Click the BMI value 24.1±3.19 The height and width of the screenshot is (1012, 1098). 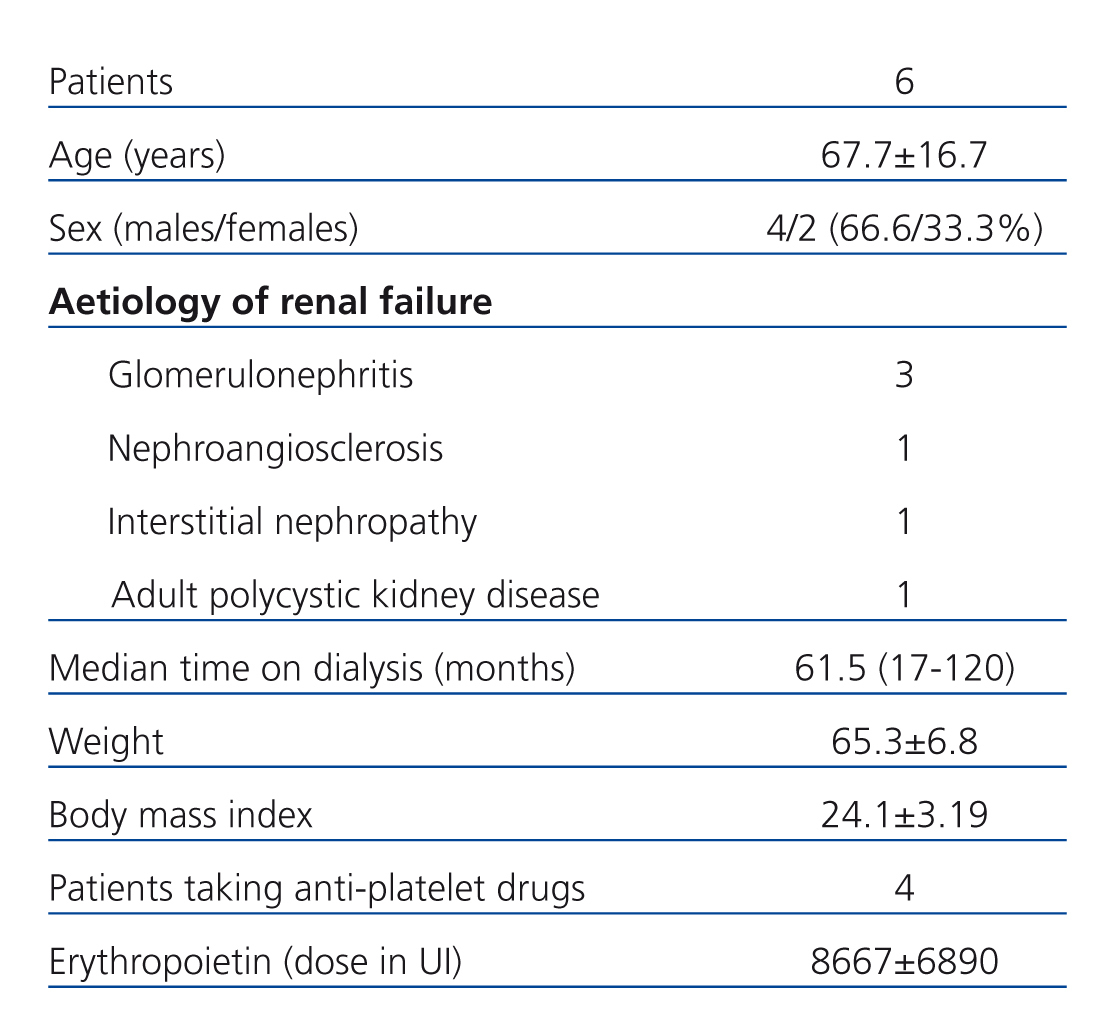click(x=904, y=815)
